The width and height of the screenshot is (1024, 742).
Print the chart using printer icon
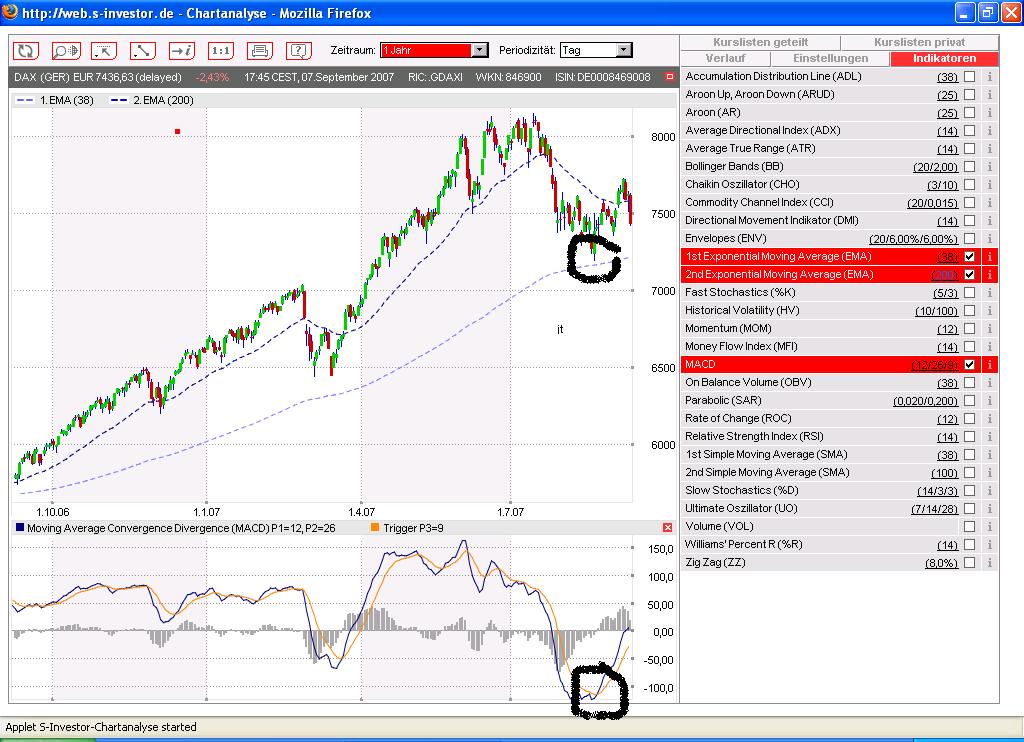click(x=259, y=50)
